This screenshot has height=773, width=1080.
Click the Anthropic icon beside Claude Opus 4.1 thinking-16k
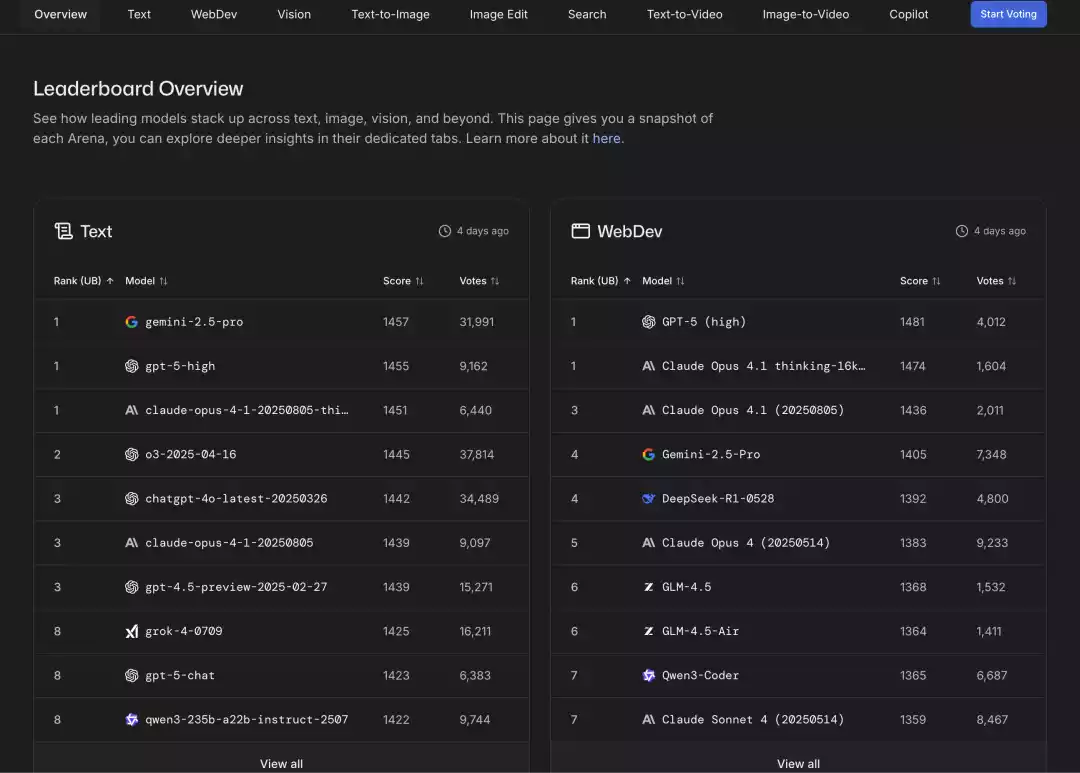[648, 366]
